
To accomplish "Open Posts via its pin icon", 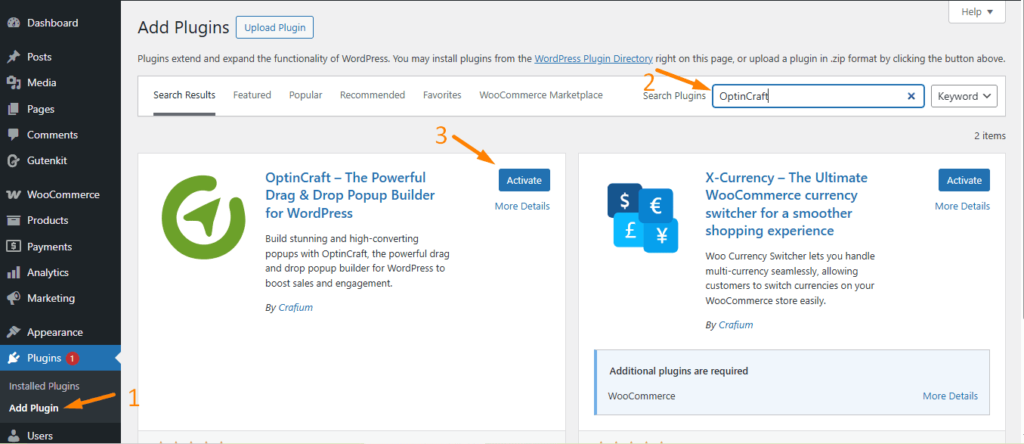I will (13, 57).
